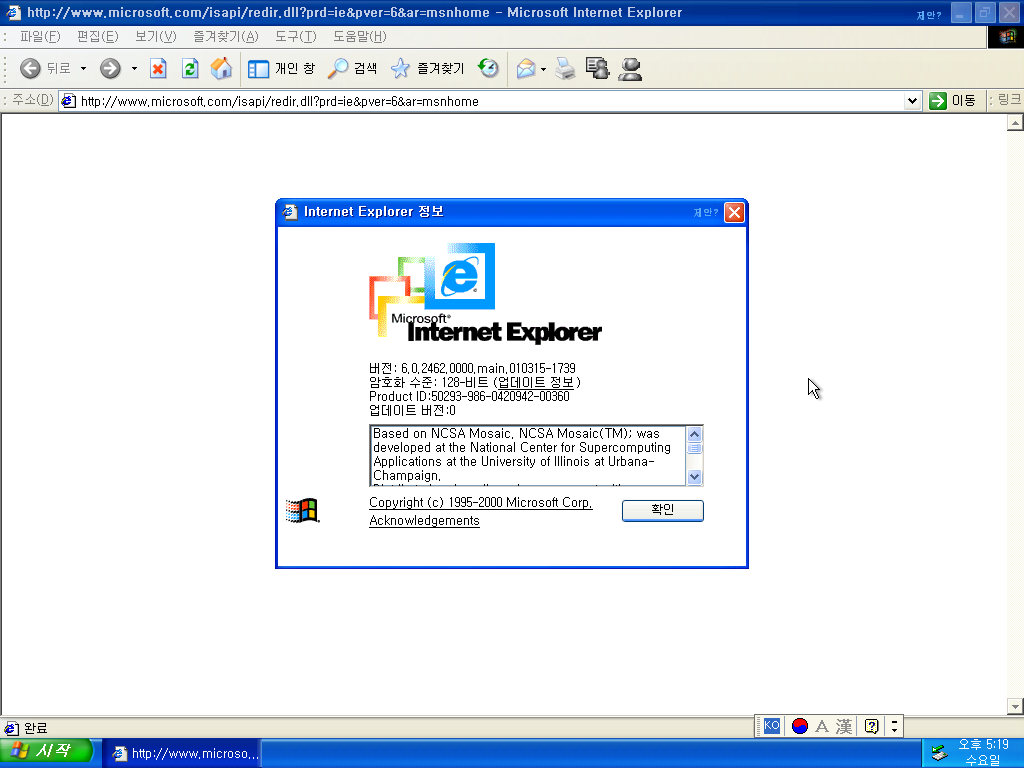Toggle the A full/half-width character icon
The width and height of the screenshot is (1024, 768).
pos(822,726)
